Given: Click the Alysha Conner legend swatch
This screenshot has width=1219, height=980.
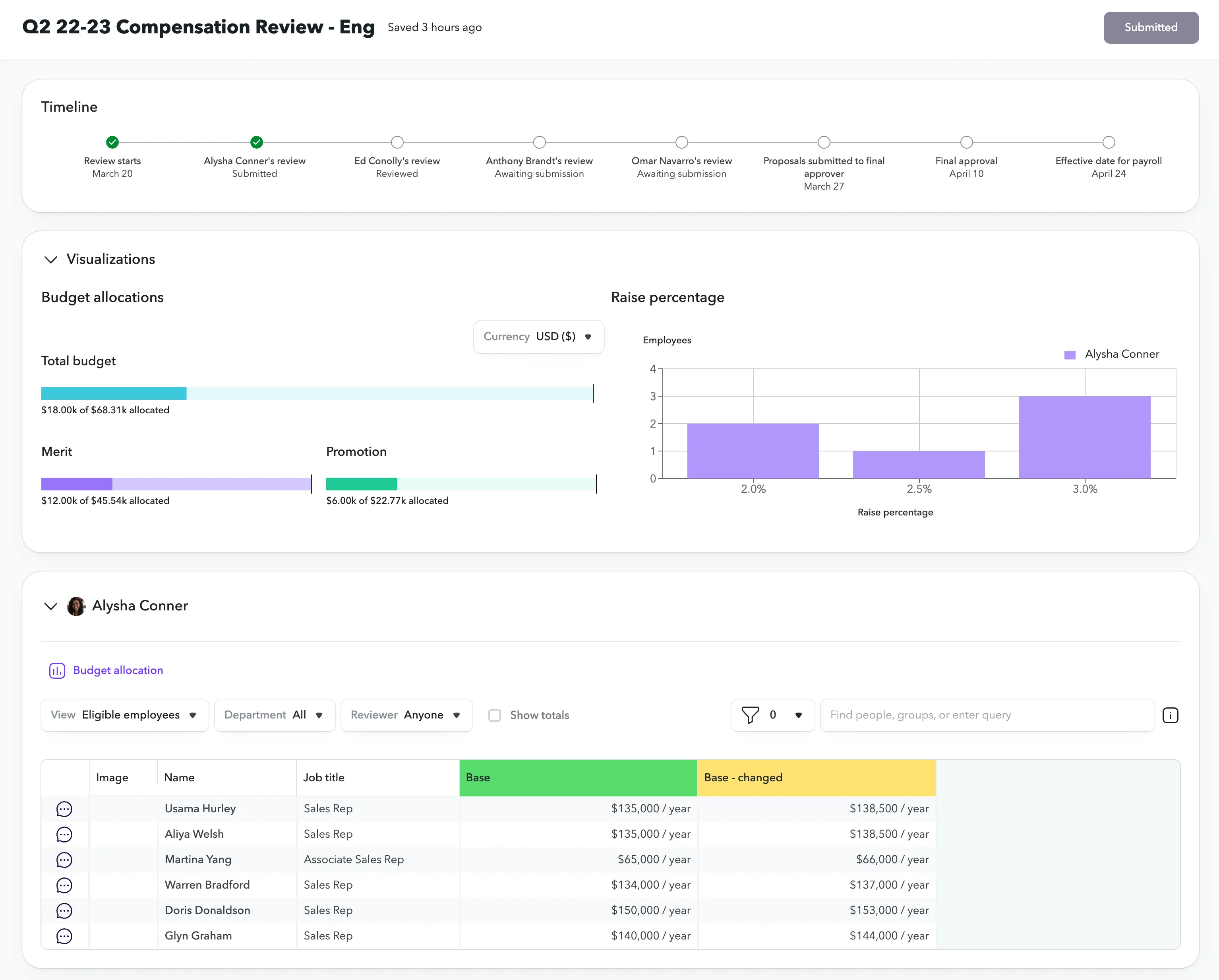Looking at the screenshot, I should pyautogui.click(x=1070, y=355).
